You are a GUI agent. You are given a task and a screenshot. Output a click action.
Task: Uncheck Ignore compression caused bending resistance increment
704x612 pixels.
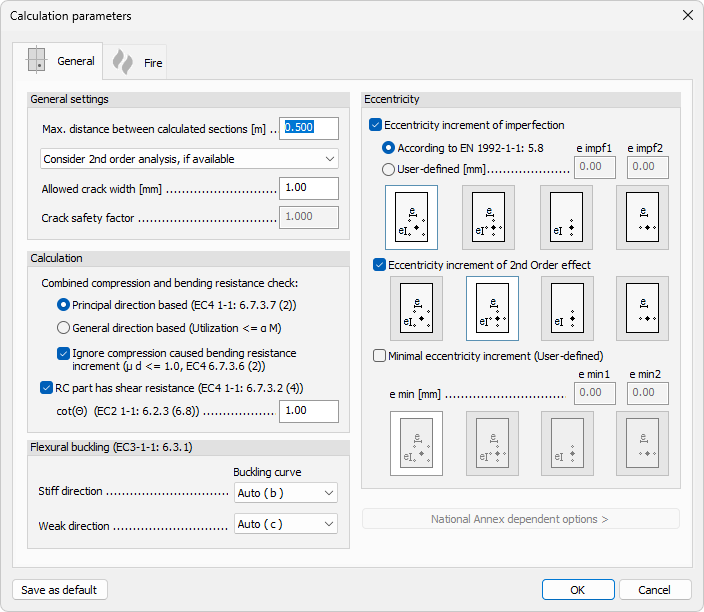click(x=63, y=353)
